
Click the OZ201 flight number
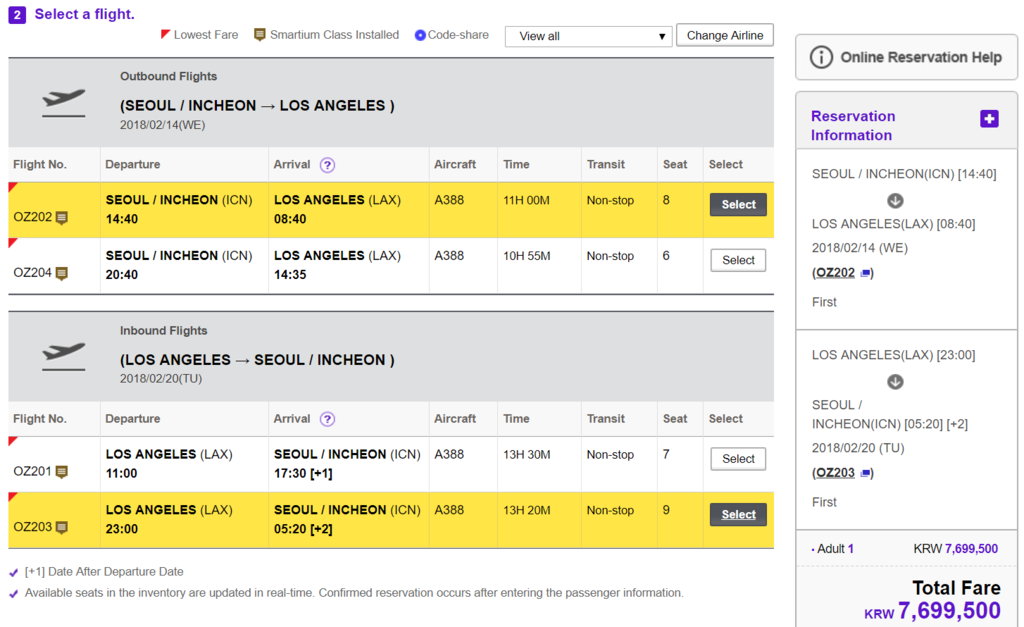pyautogui.click(x=33, y=471)
